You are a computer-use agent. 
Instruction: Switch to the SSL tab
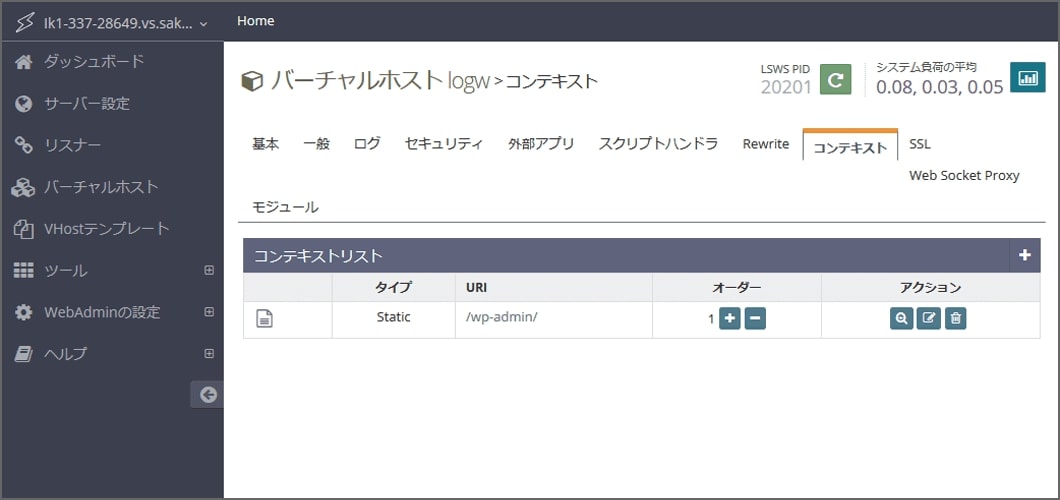point(919,144)
